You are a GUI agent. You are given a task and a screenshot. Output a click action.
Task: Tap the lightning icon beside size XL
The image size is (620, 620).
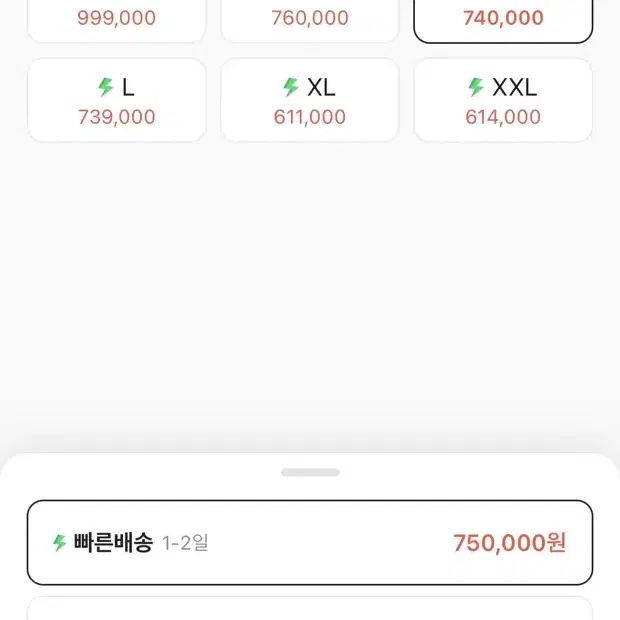click(291, 87)
